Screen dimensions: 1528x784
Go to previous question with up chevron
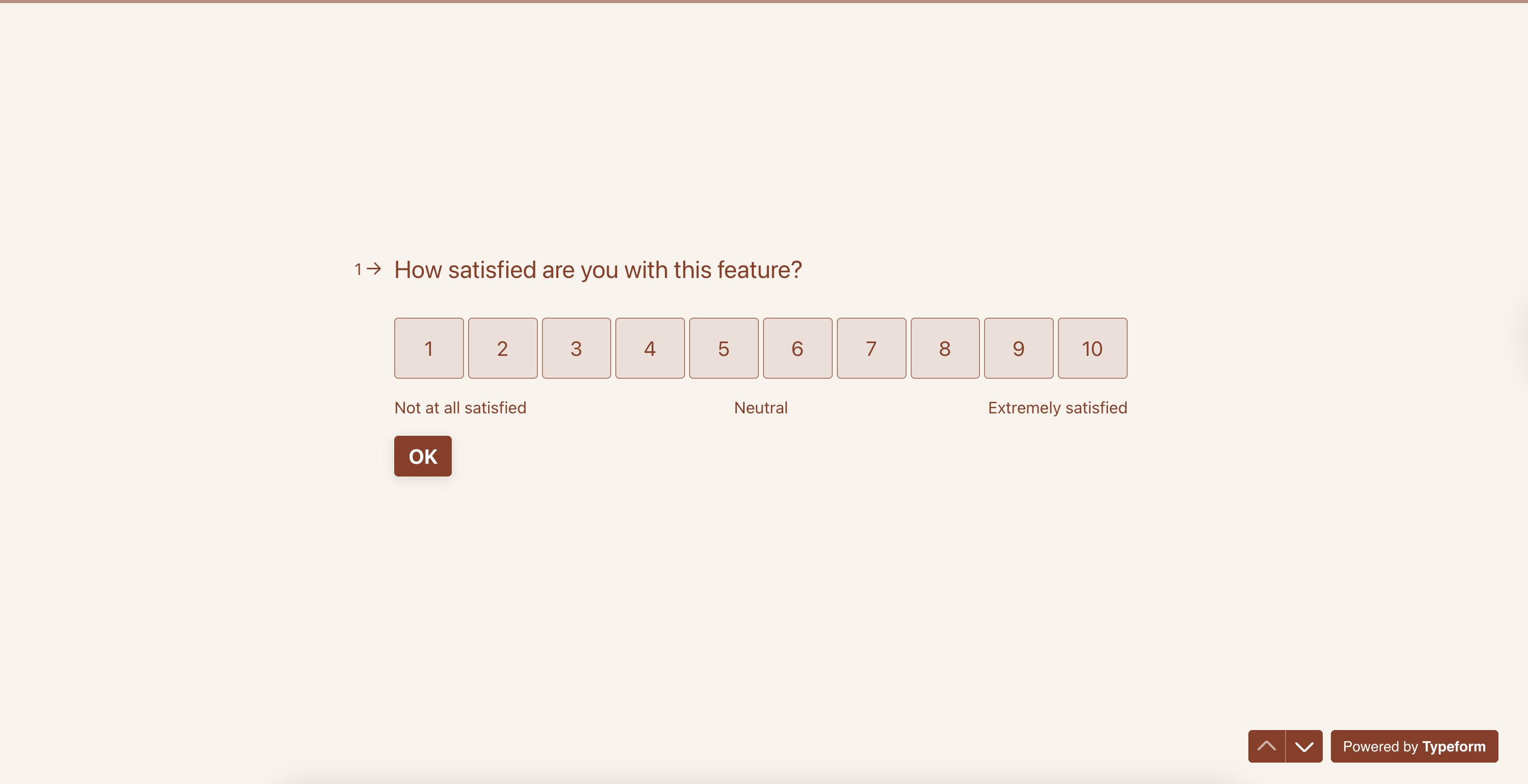point(1266,746)
